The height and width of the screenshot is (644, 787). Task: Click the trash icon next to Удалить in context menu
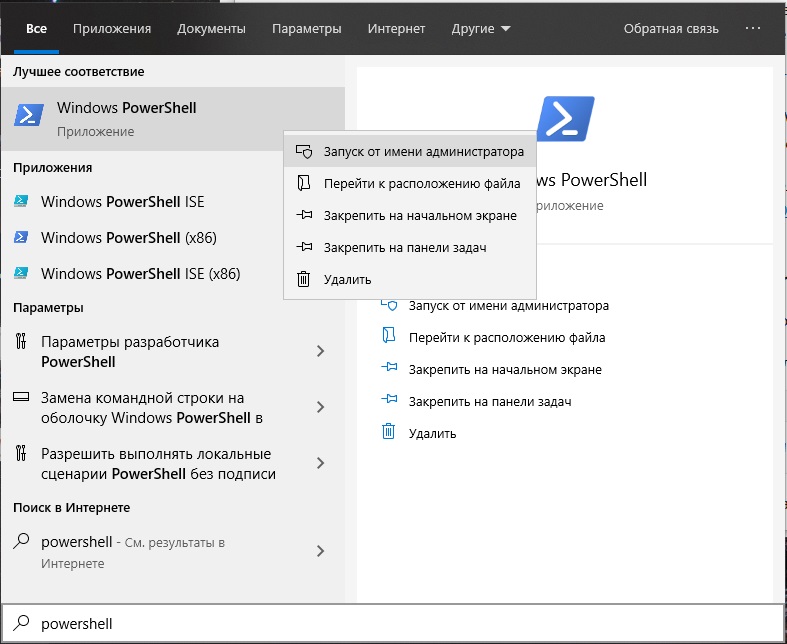[x=304, y=279]
